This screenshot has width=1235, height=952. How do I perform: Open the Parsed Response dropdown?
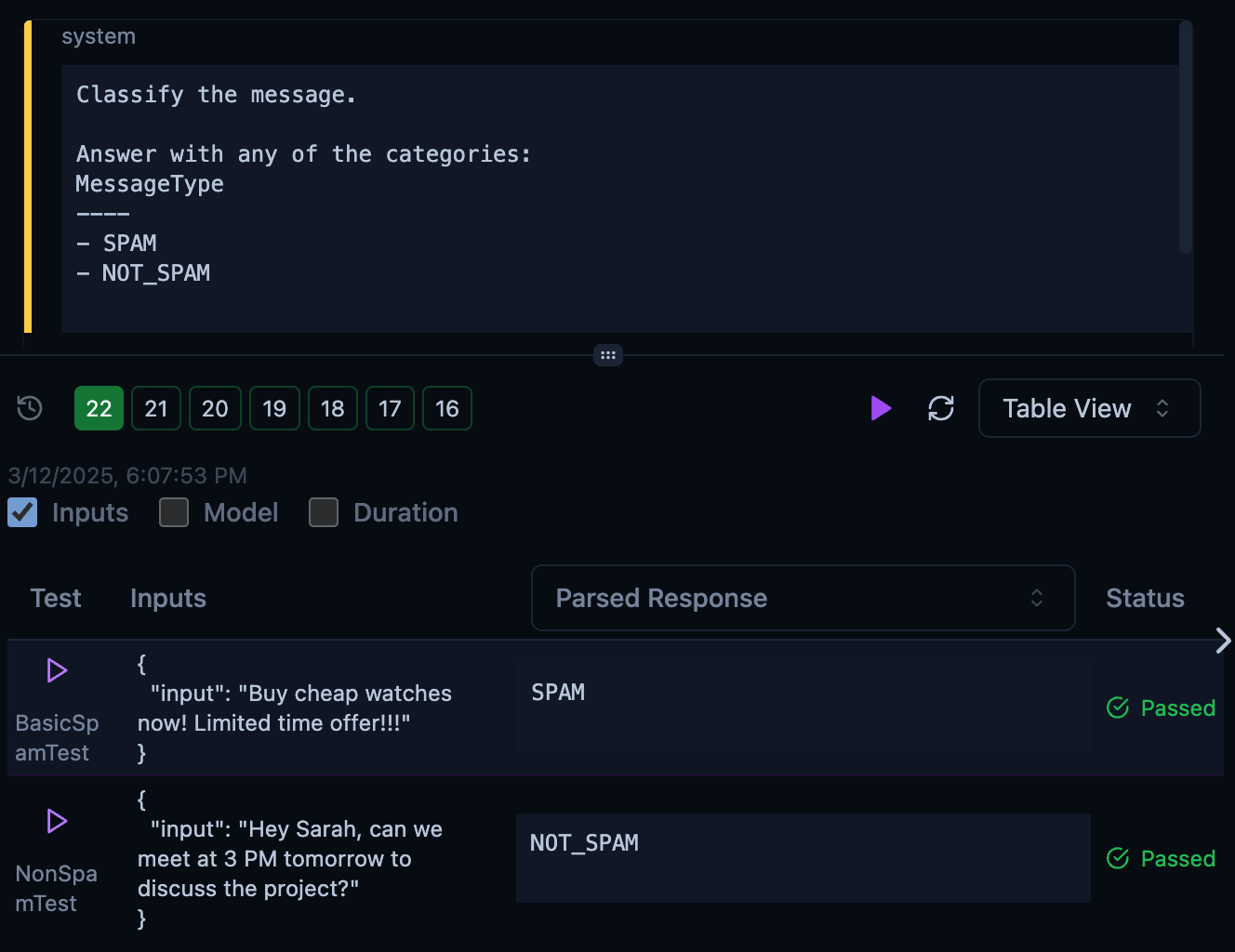803,598
